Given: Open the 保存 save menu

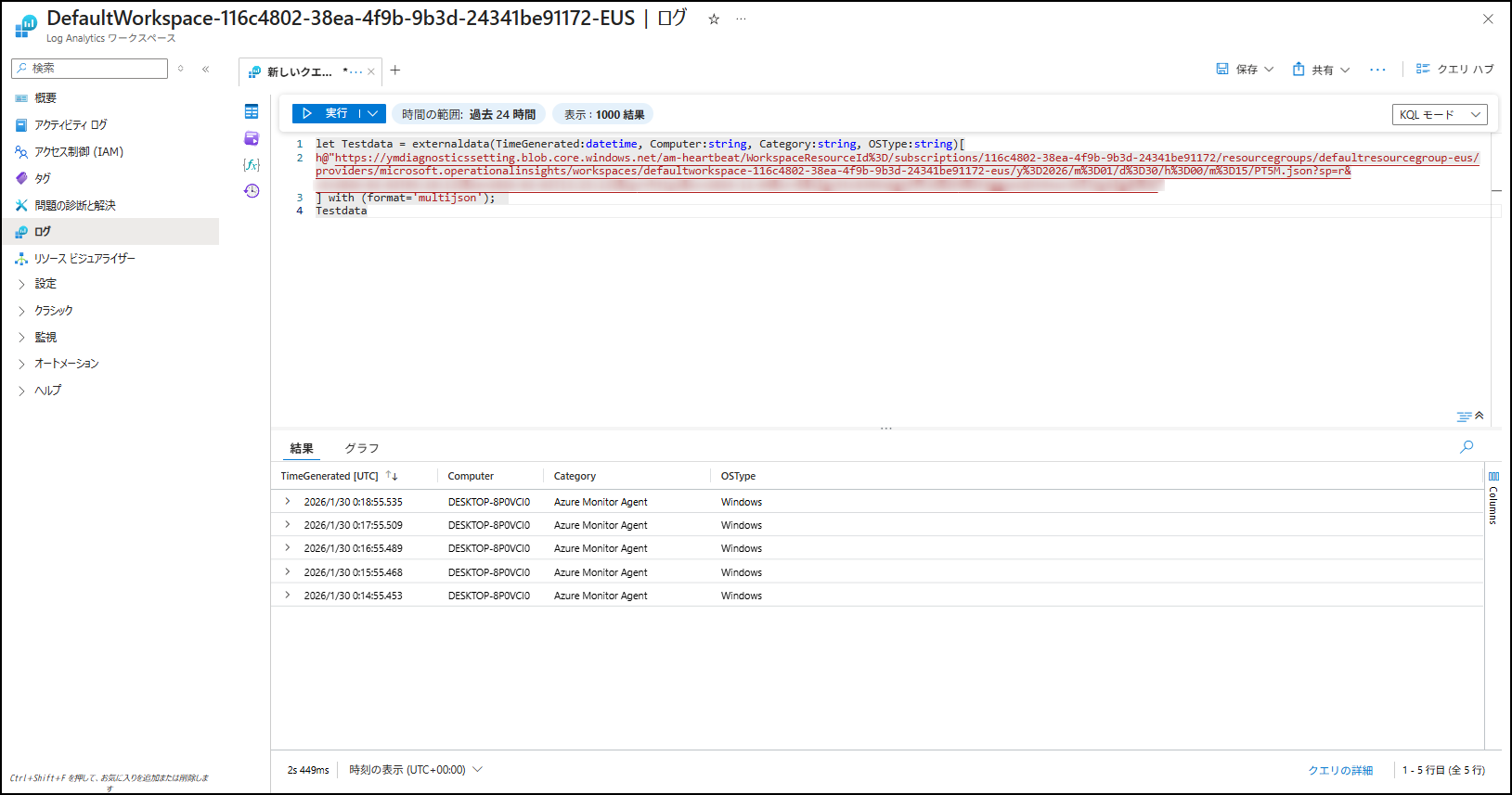Looking at the screenshot, I should (1245, 70).
